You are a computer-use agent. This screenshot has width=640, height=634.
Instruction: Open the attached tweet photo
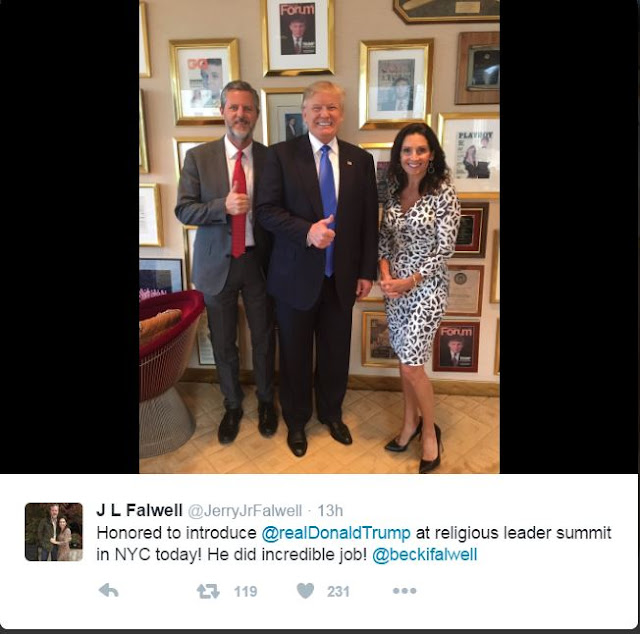319,237
